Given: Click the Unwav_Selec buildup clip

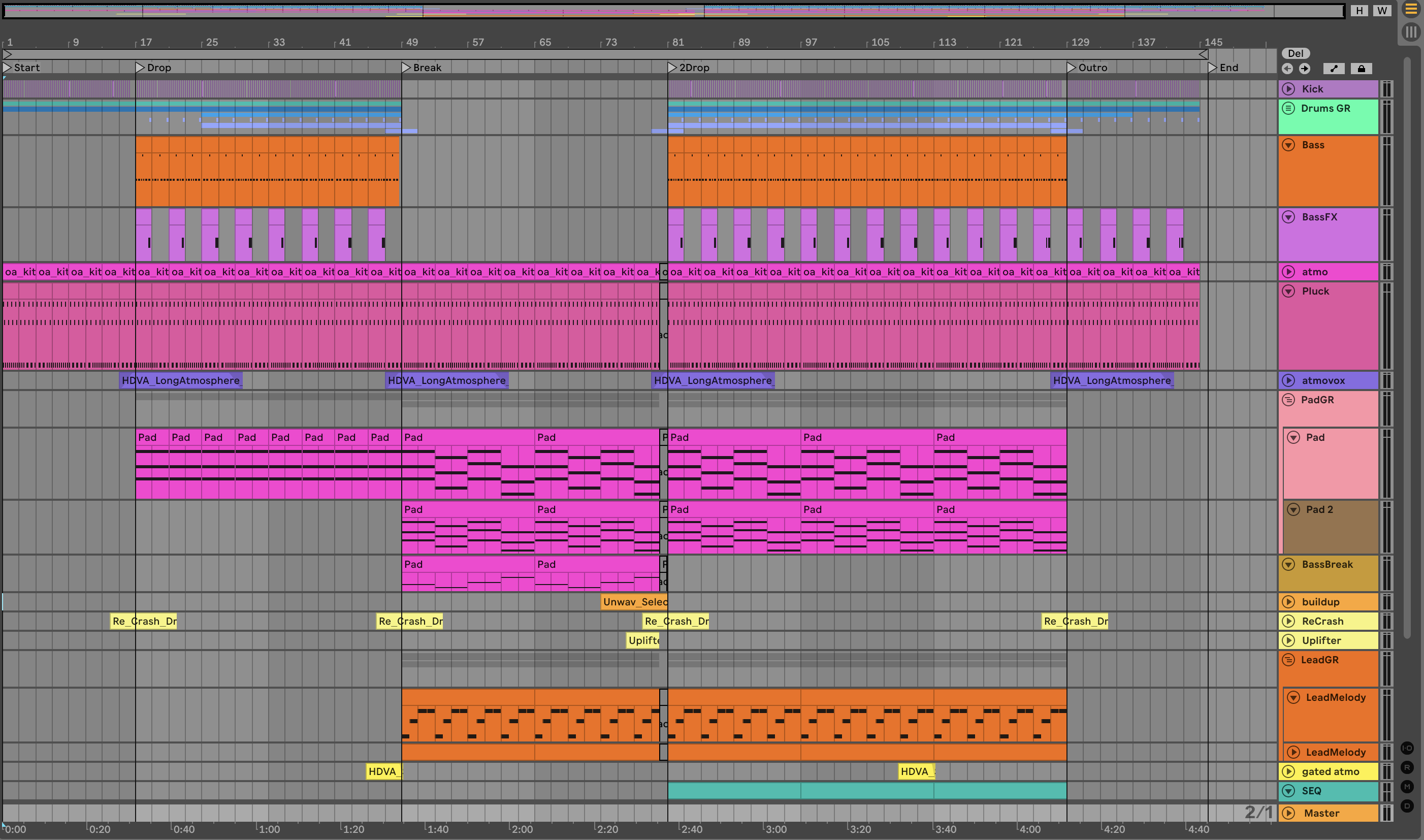Looking at the screenshot, I should click(634, 602).
